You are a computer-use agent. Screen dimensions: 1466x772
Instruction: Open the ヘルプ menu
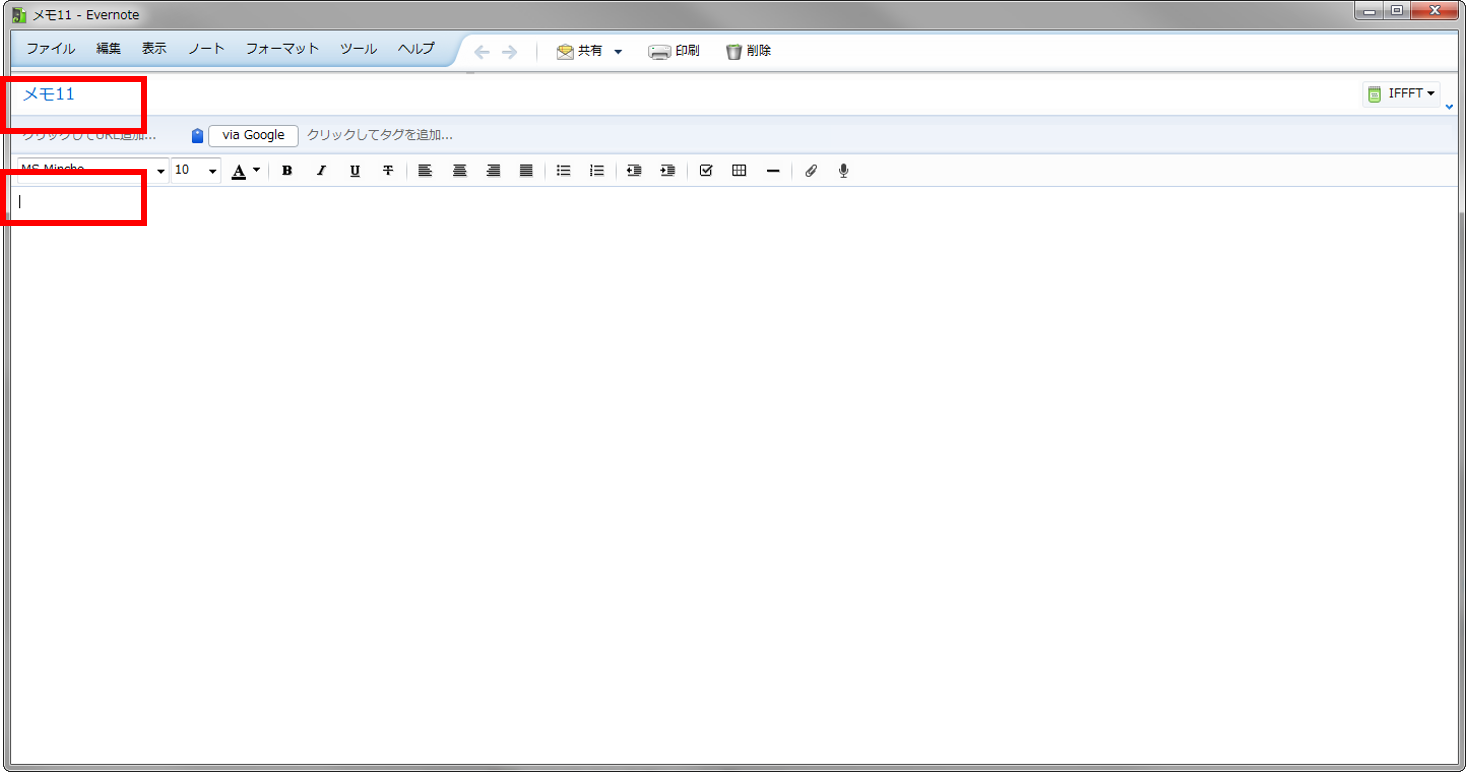416,48
